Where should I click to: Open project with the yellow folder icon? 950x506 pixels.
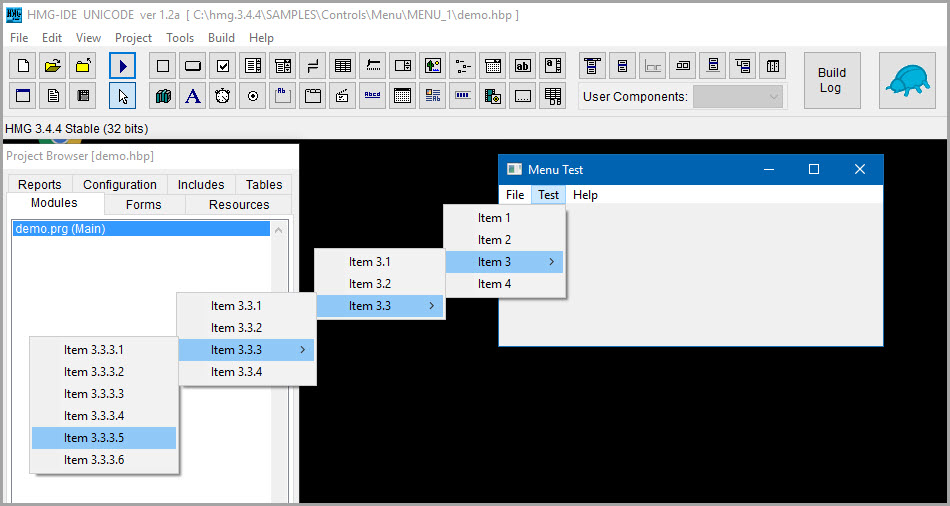[53, 65]
